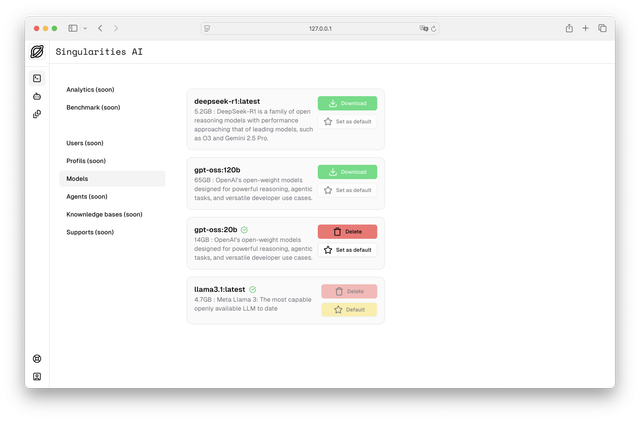
Task: Click the 65GB gpt-oss:120b description text
Action: coord(253,189)
